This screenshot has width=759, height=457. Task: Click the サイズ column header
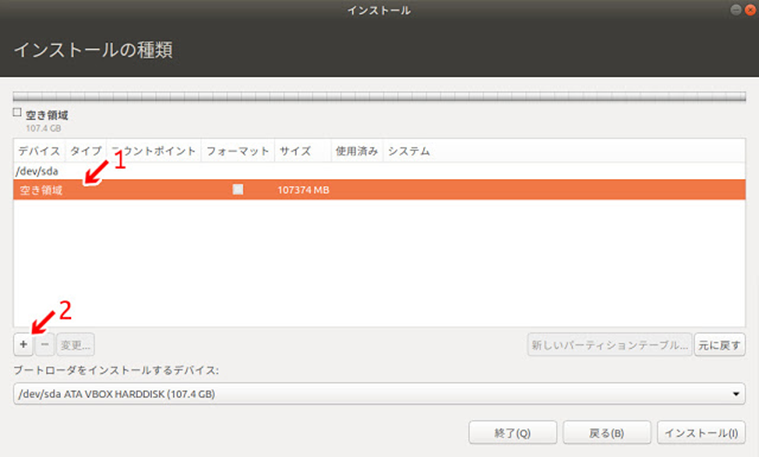[x=303, y=151]
